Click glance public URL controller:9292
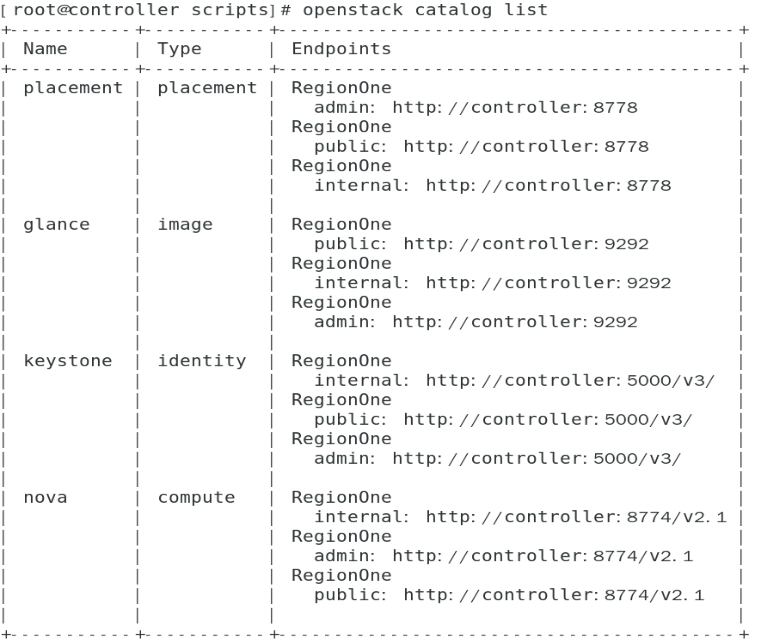762x643 pixels. coord(526,244)
